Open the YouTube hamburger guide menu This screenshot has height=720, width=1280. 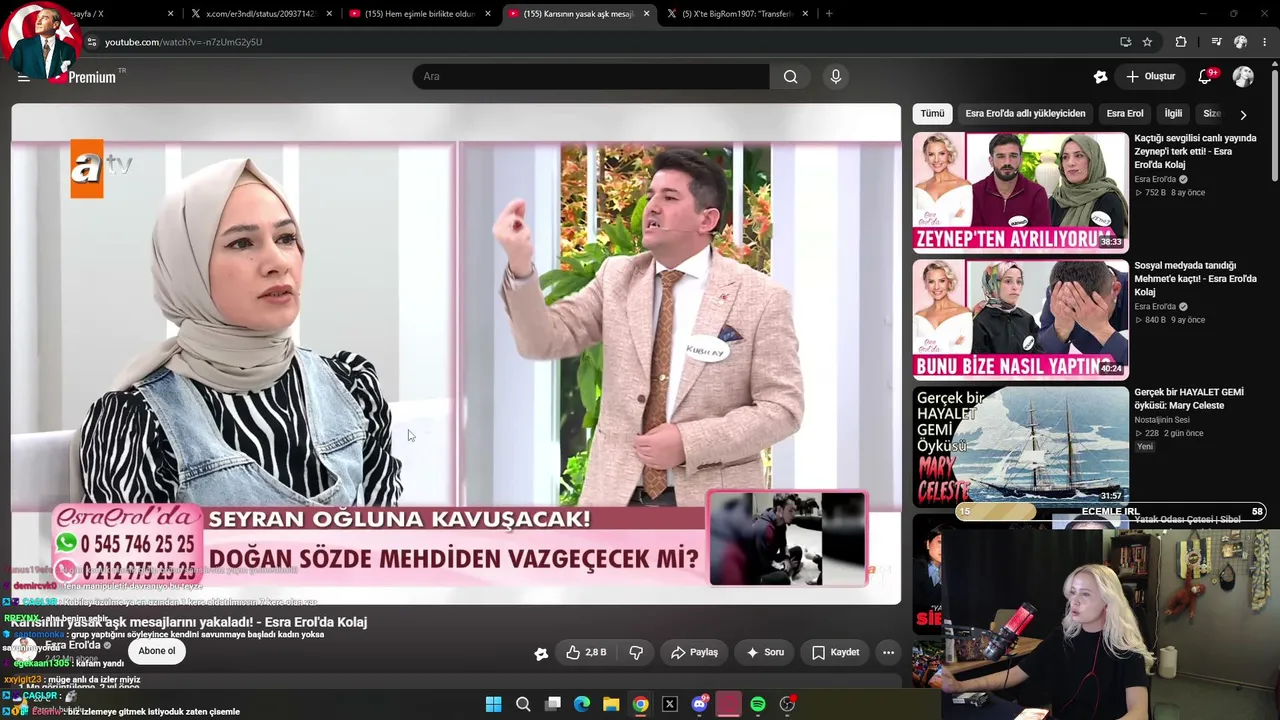23,77
